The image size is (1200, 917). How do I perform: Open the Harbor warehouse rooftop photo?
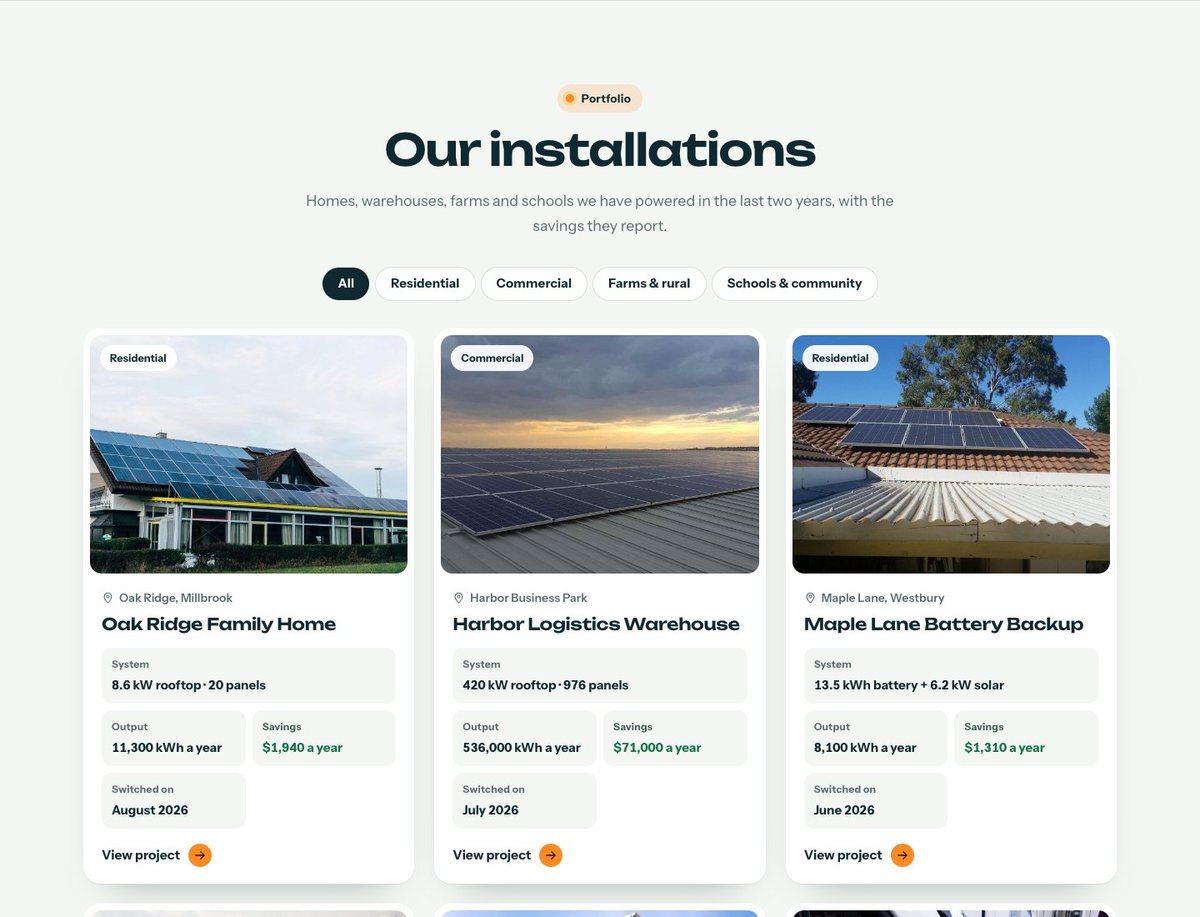(x=600, y=454)
